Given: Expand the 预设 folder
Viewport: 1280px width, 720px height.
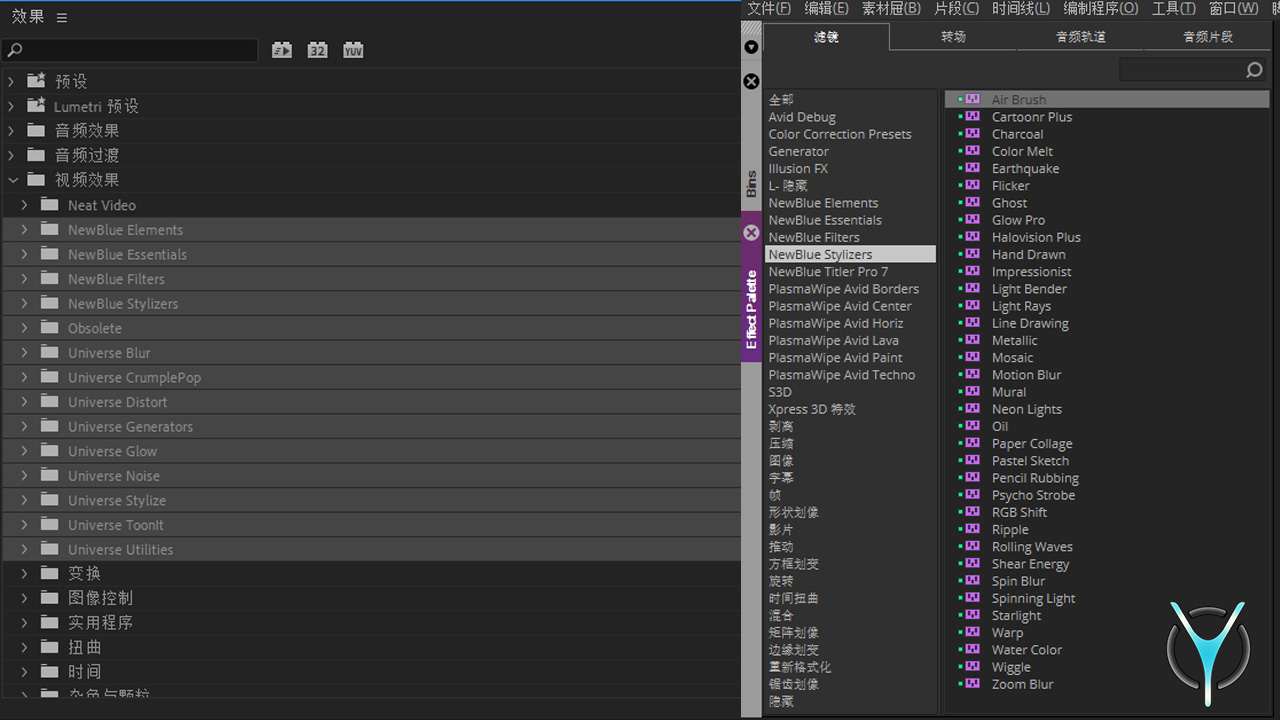Looking at the screenshot, I should [11, 81].
